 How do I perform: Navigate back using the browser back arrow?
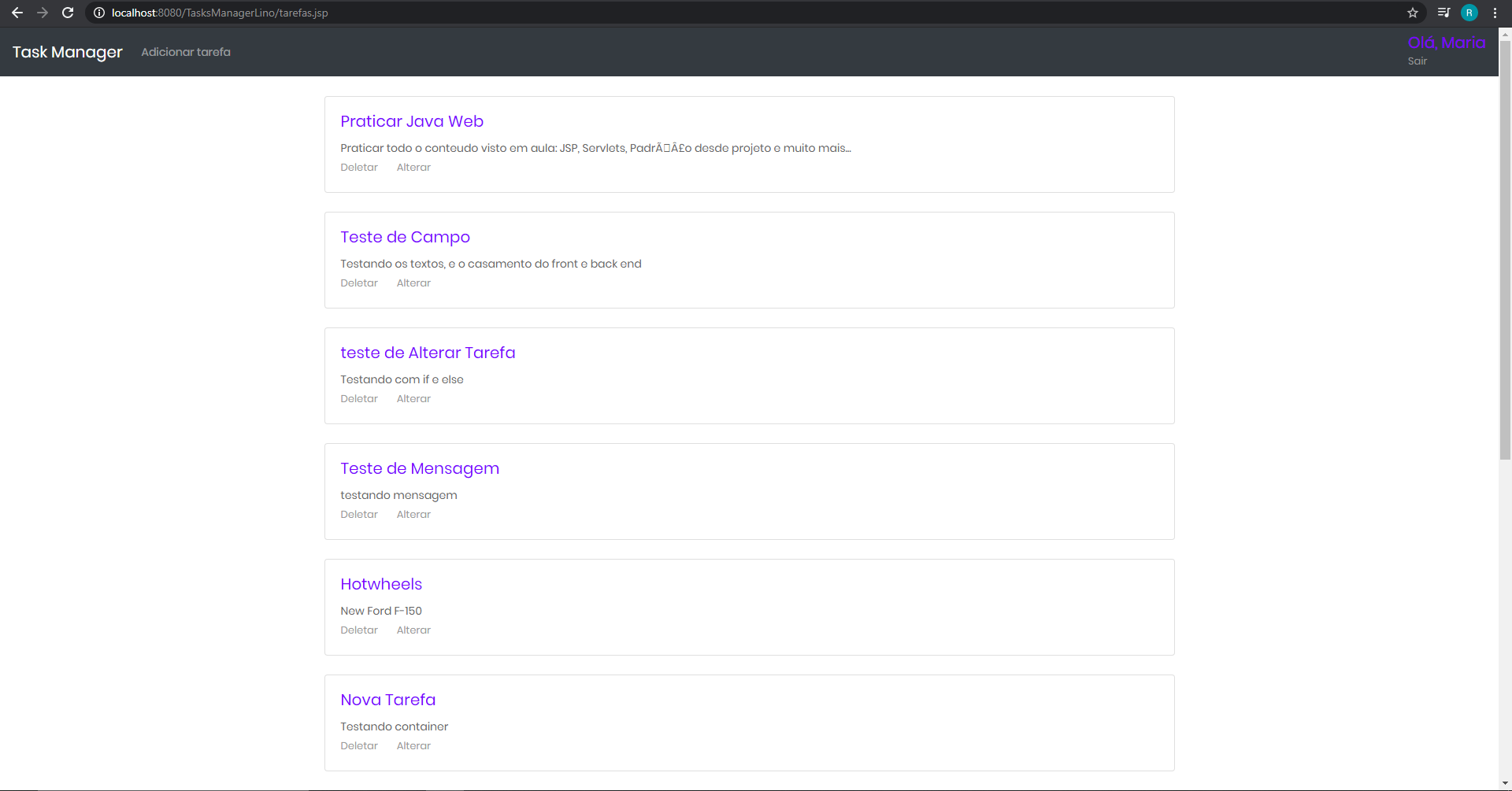click(x=17, y=13)
